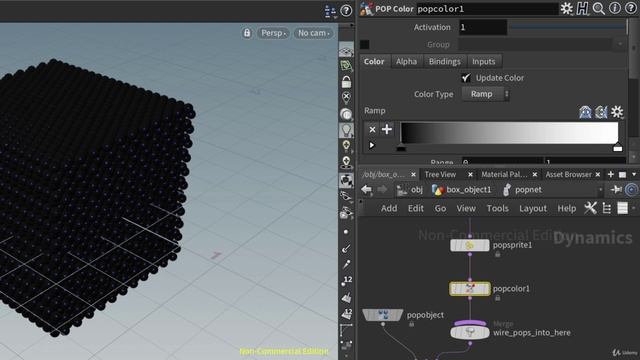
Task: Toggle the green reference plane icon
Action: (346, 66)
